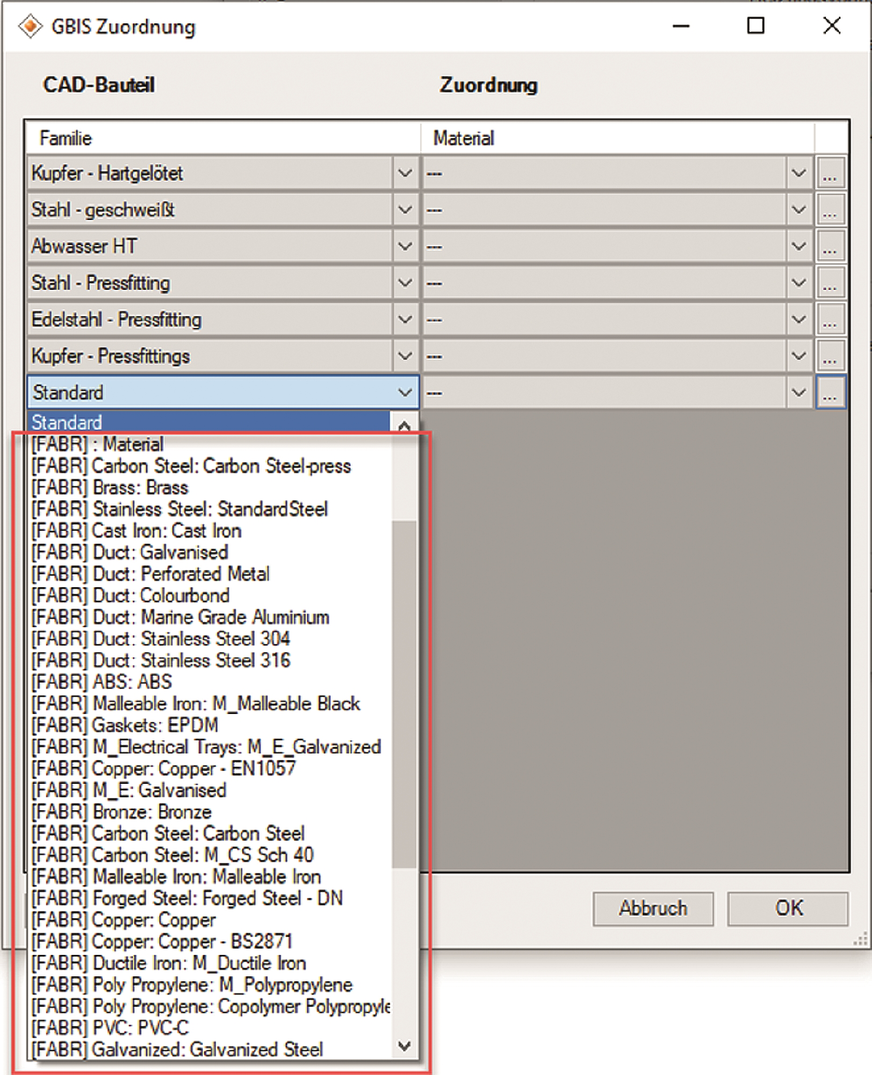This screenshot has height=1075, width=872.
Task: Pick [FABR] Copper: Copper - EN1057 entry
Action: 163,769
